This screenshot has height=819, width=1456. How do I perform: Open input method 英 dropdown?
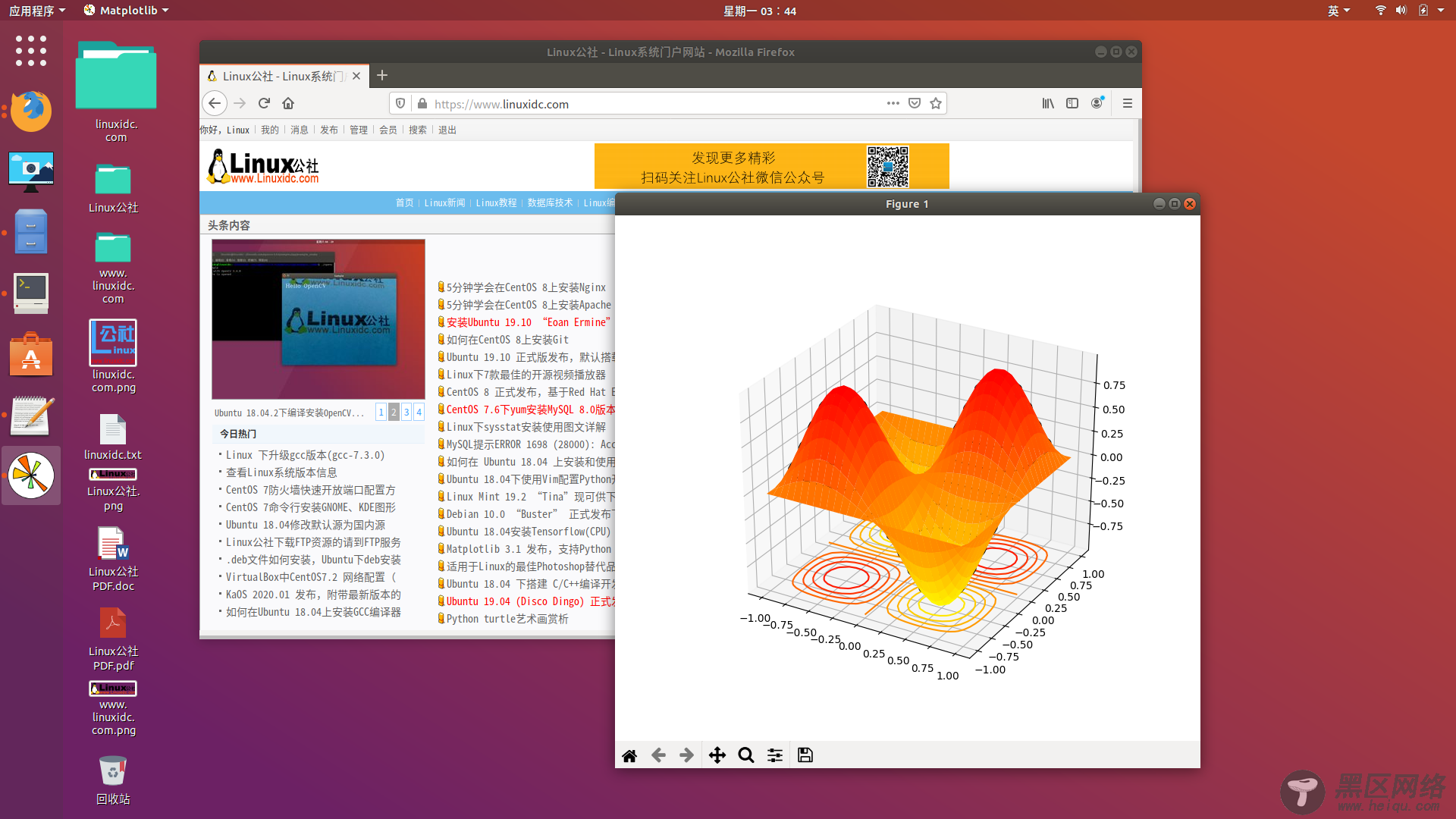point(1338,11)
